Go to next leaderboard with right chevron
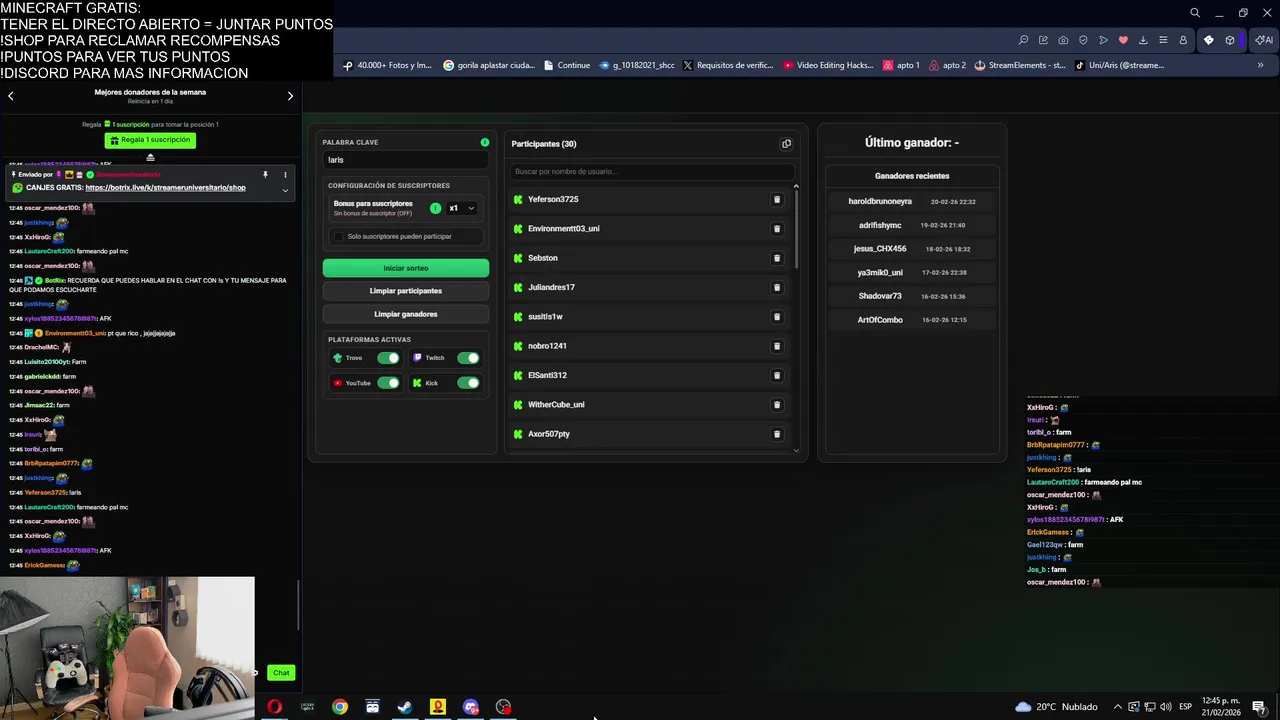1280x720 pixels. coord(290,96)
